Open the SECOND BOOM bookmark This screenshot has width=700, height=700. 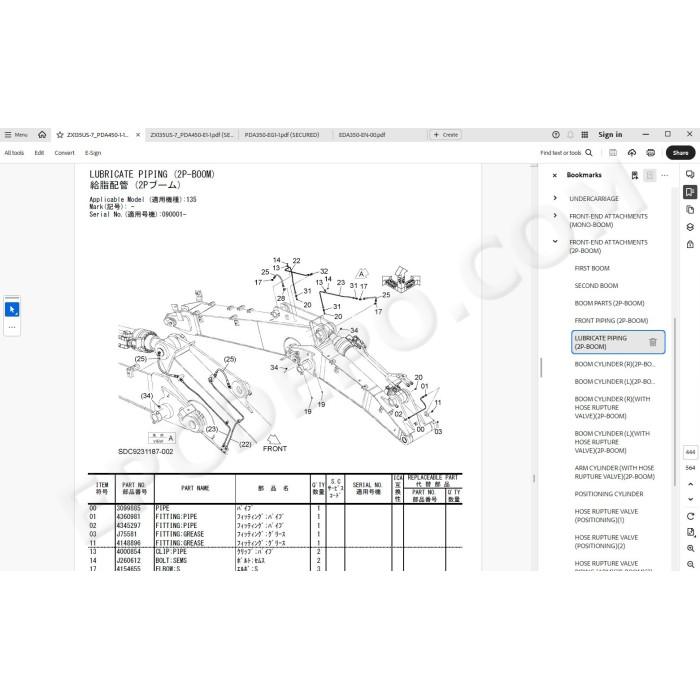596,286
